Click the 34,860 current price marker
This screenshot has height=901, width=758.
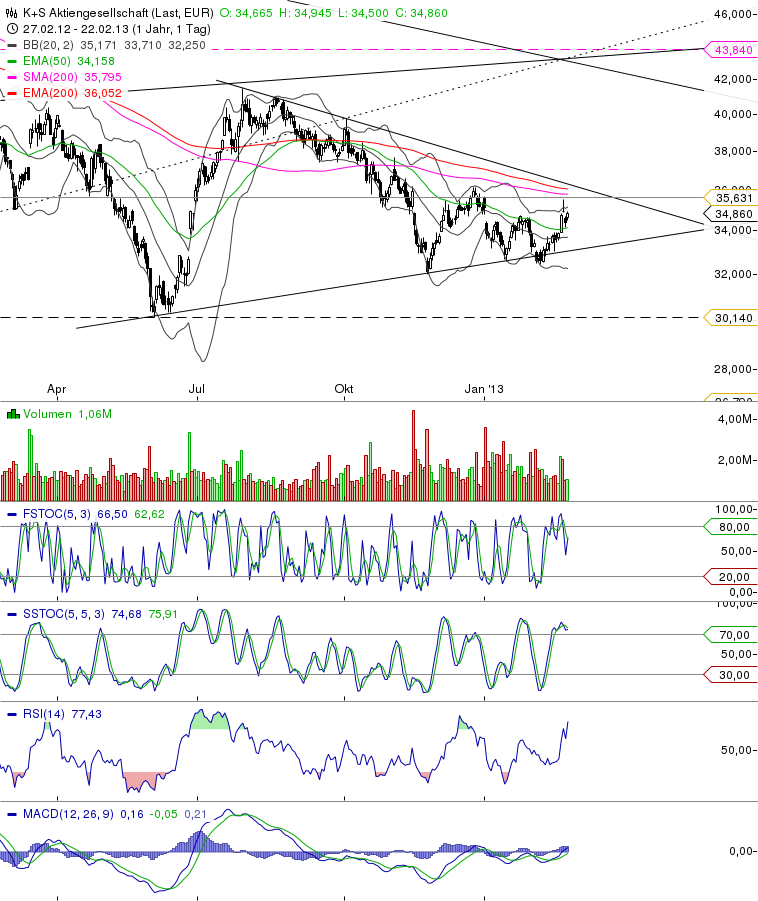click(x=730, y=214)
